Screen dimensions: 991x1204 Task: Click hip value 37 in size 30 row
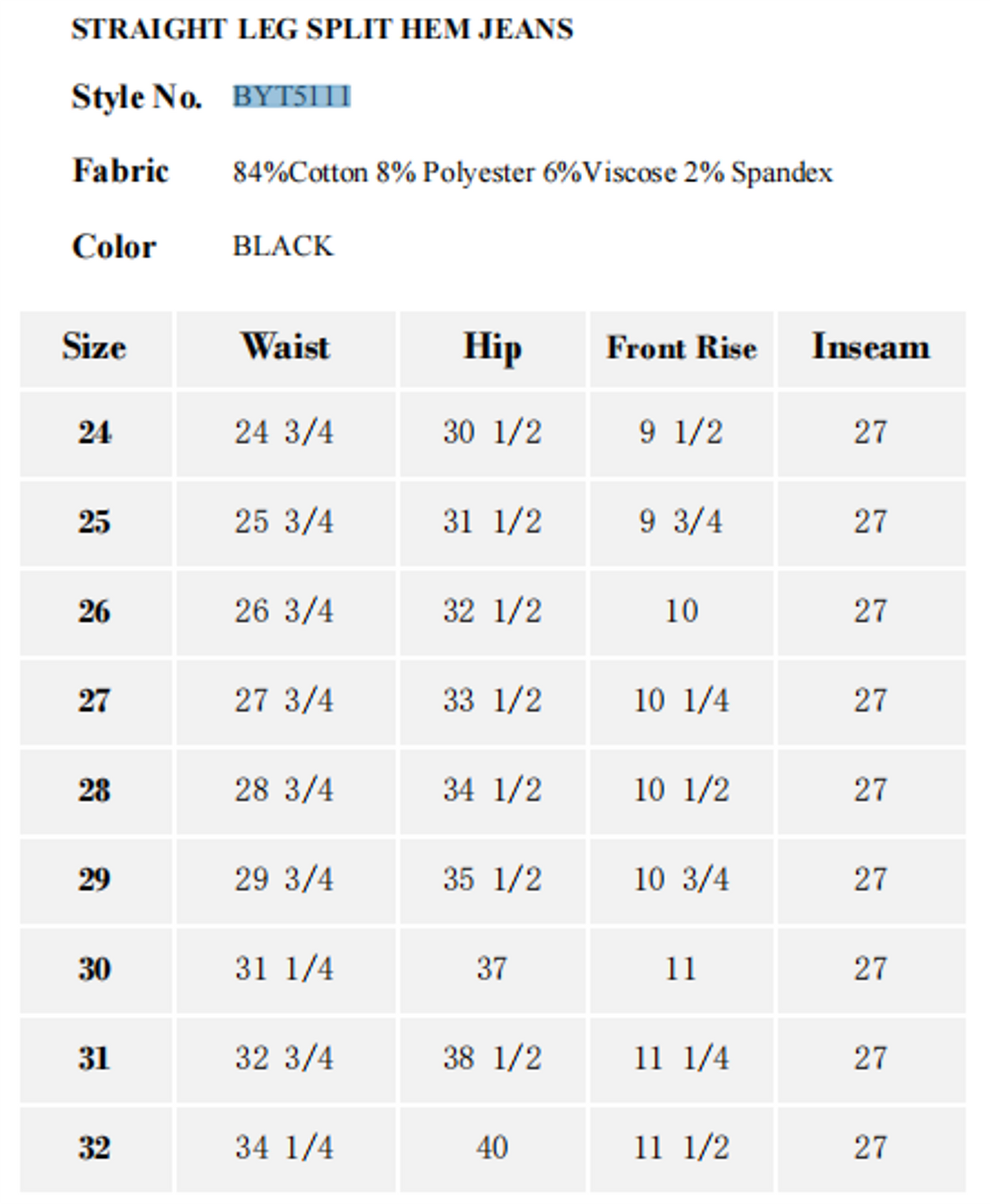point(492,969)
